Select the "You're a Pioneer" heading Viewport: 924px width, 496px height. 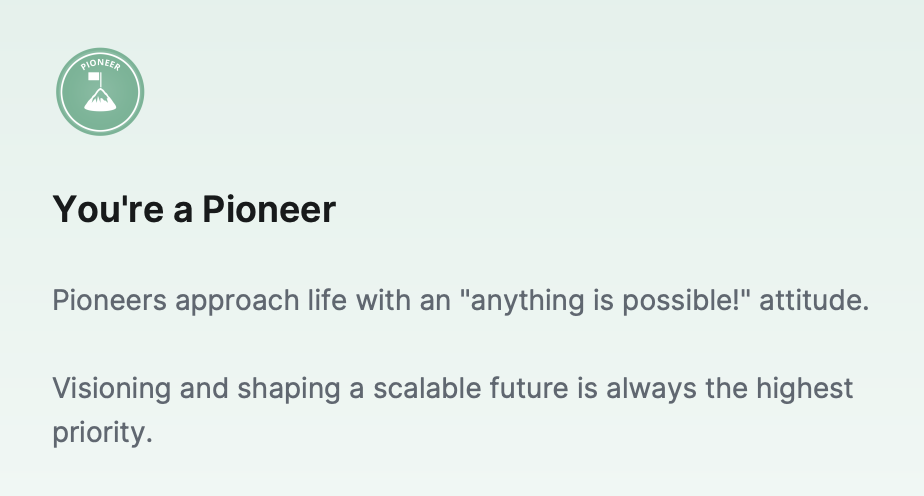pos(194,209)
